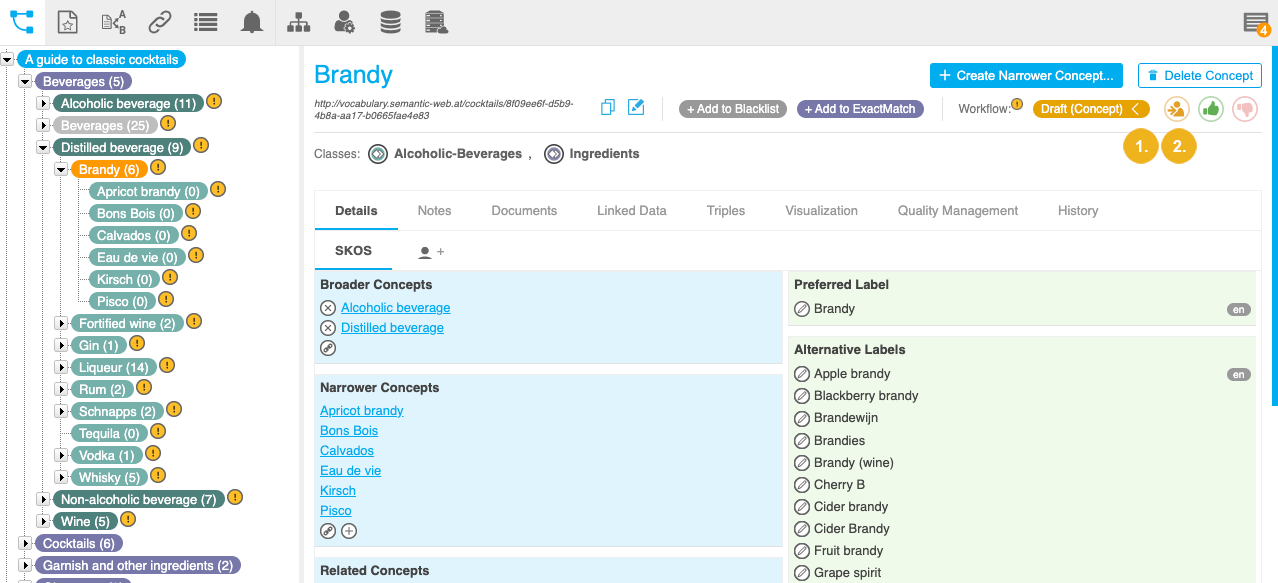Open the link management toolbar icon
Image resolution: width=1278 pixels, height=583 pixels.
point(159,20)
